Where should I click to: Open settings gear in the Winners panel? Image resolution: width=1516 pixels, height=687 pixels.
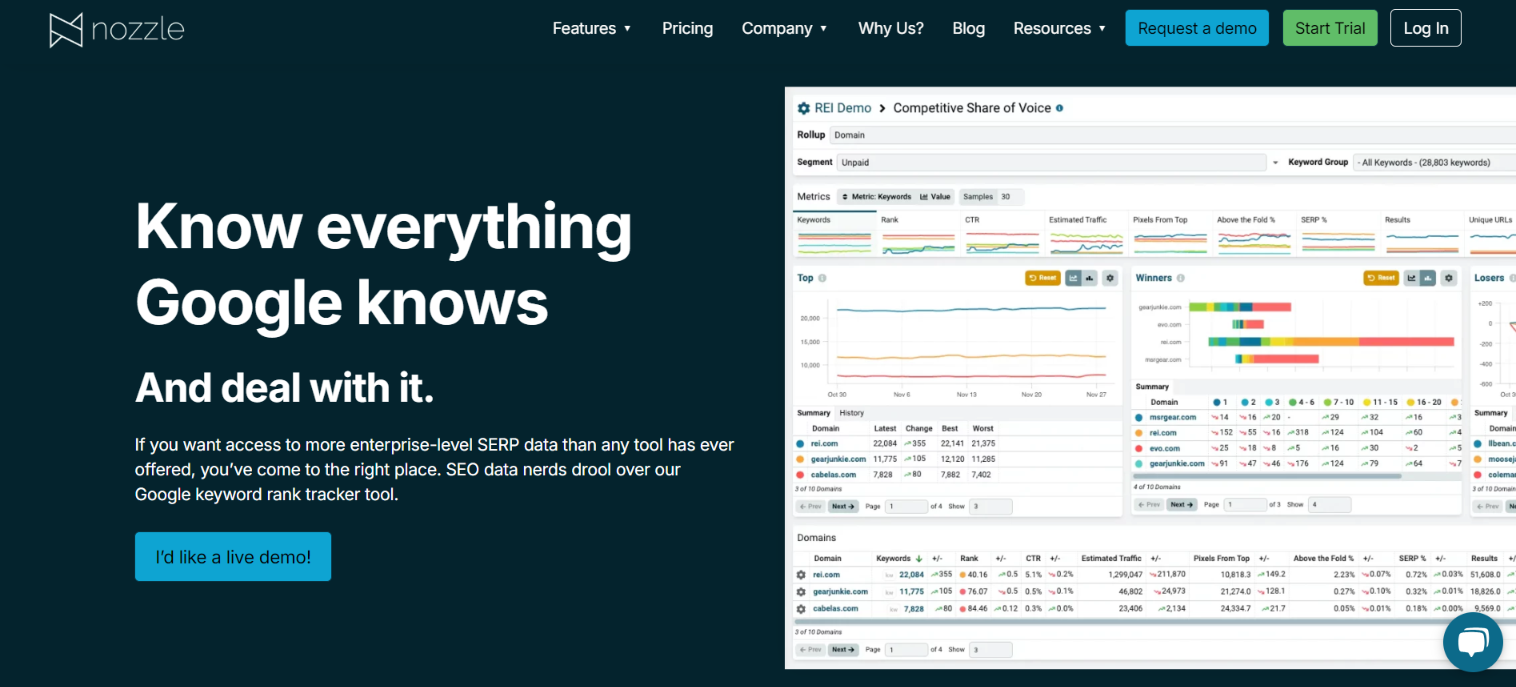pos(1449,278)
